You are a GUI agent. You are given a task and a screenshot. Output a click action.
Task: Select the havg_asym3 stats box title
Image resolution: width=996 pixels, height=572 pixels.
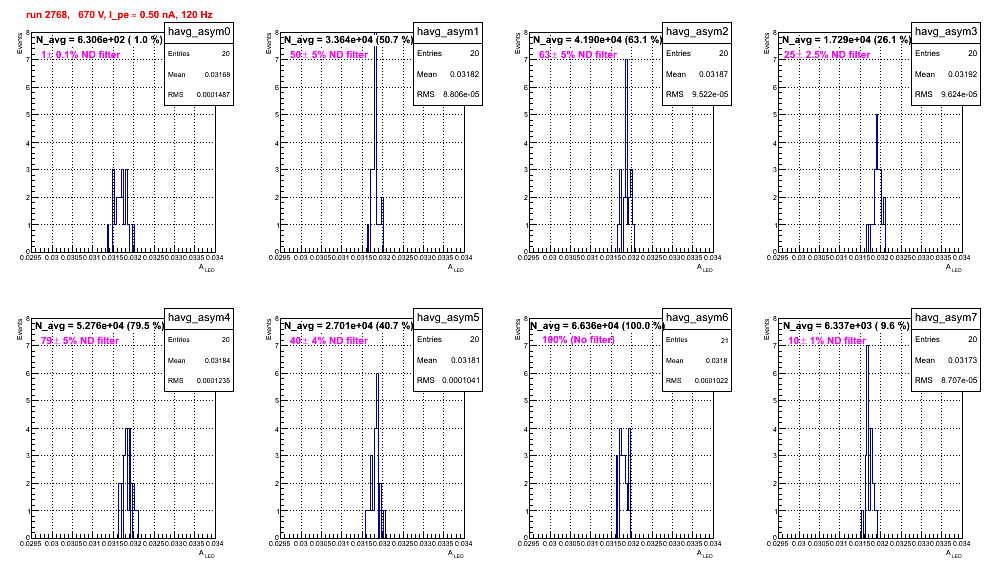click(x=946, y=32)
